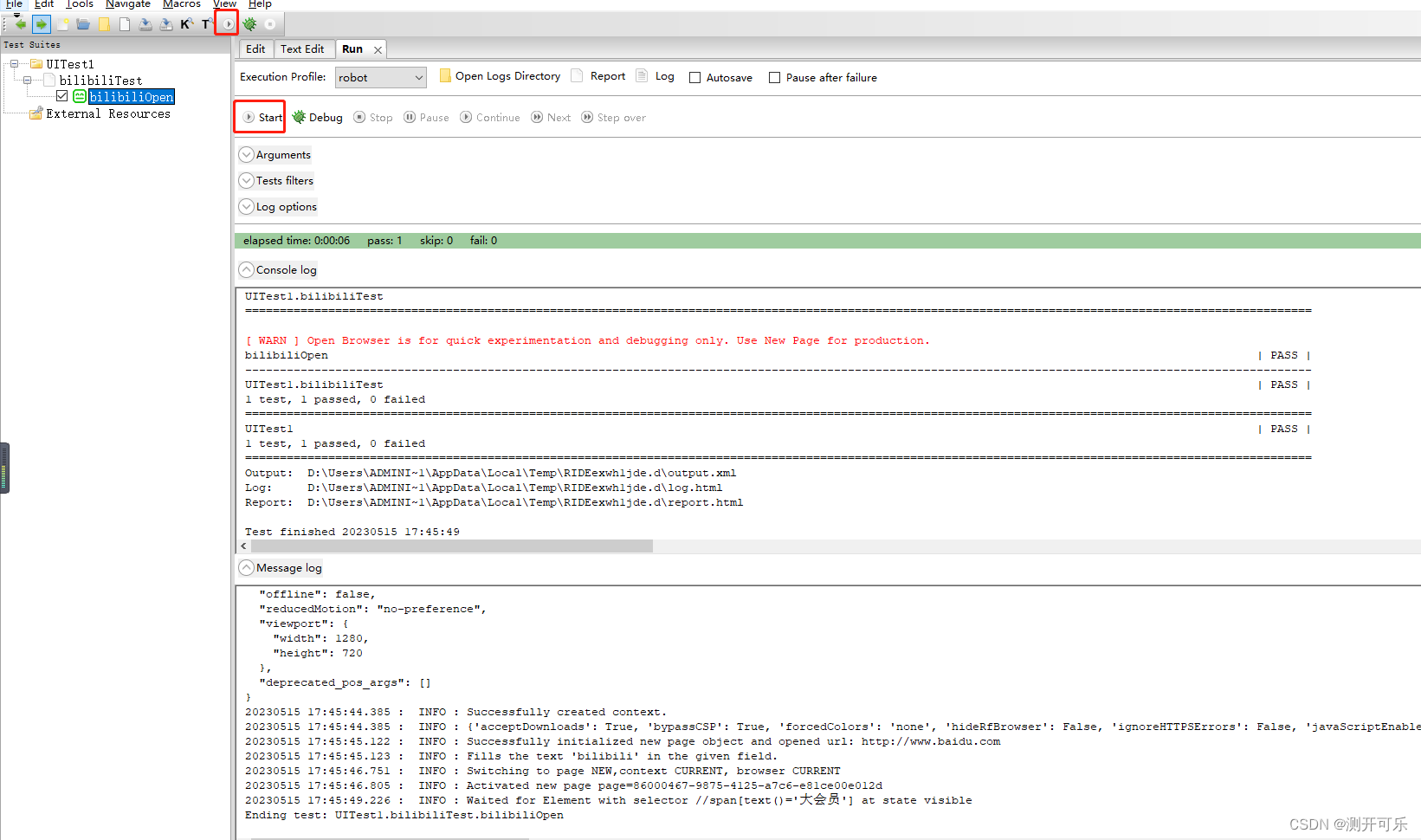This screenshot has width=1421, height=840.
Task: Click the 'Test finished 20230515 17:45:49' line
Action: click(352, 532)
